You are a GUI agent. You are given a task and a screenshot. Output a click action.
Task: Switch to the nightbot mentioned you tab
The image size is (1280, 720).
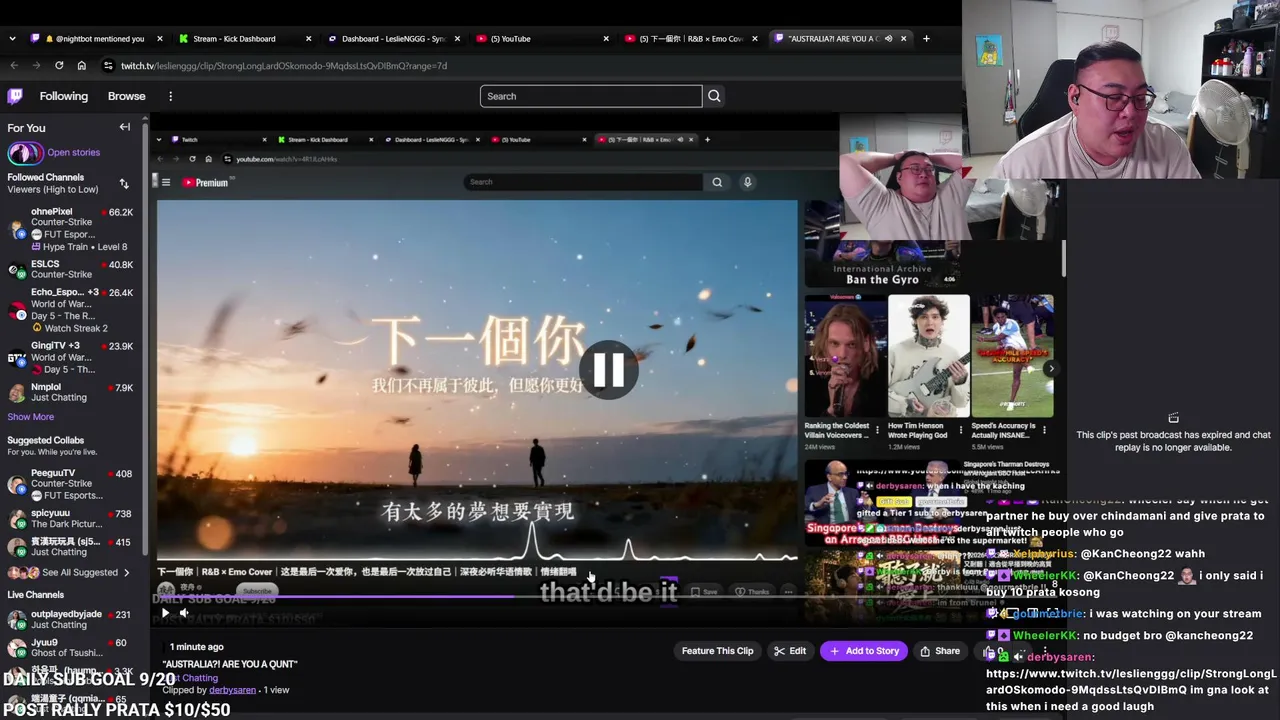97,39
